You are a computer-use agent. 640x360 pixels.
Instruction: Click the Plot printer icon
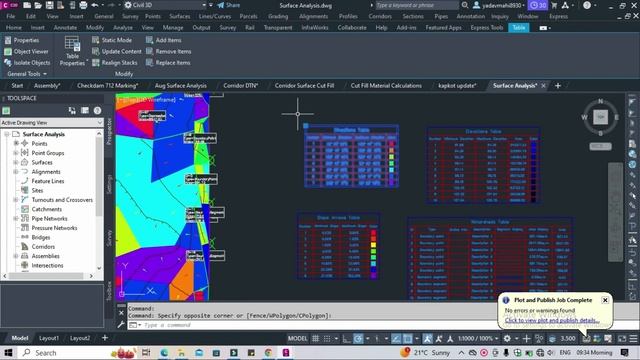pos(83,5)
